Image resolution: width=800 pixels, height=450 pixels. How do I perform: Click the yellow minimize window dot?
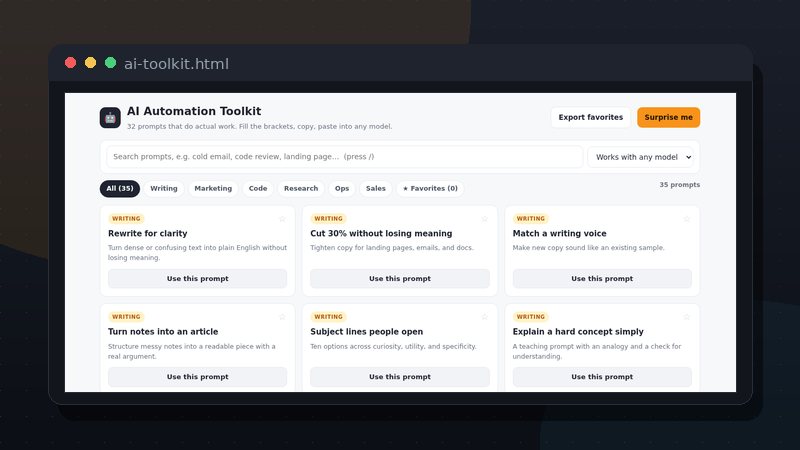90,63
